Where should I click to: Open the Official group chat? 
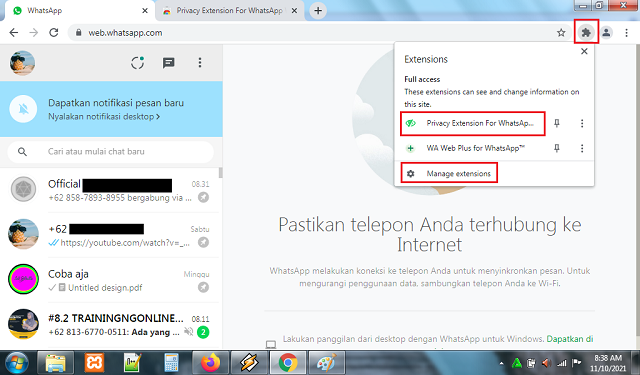click(x=110, y=190)
